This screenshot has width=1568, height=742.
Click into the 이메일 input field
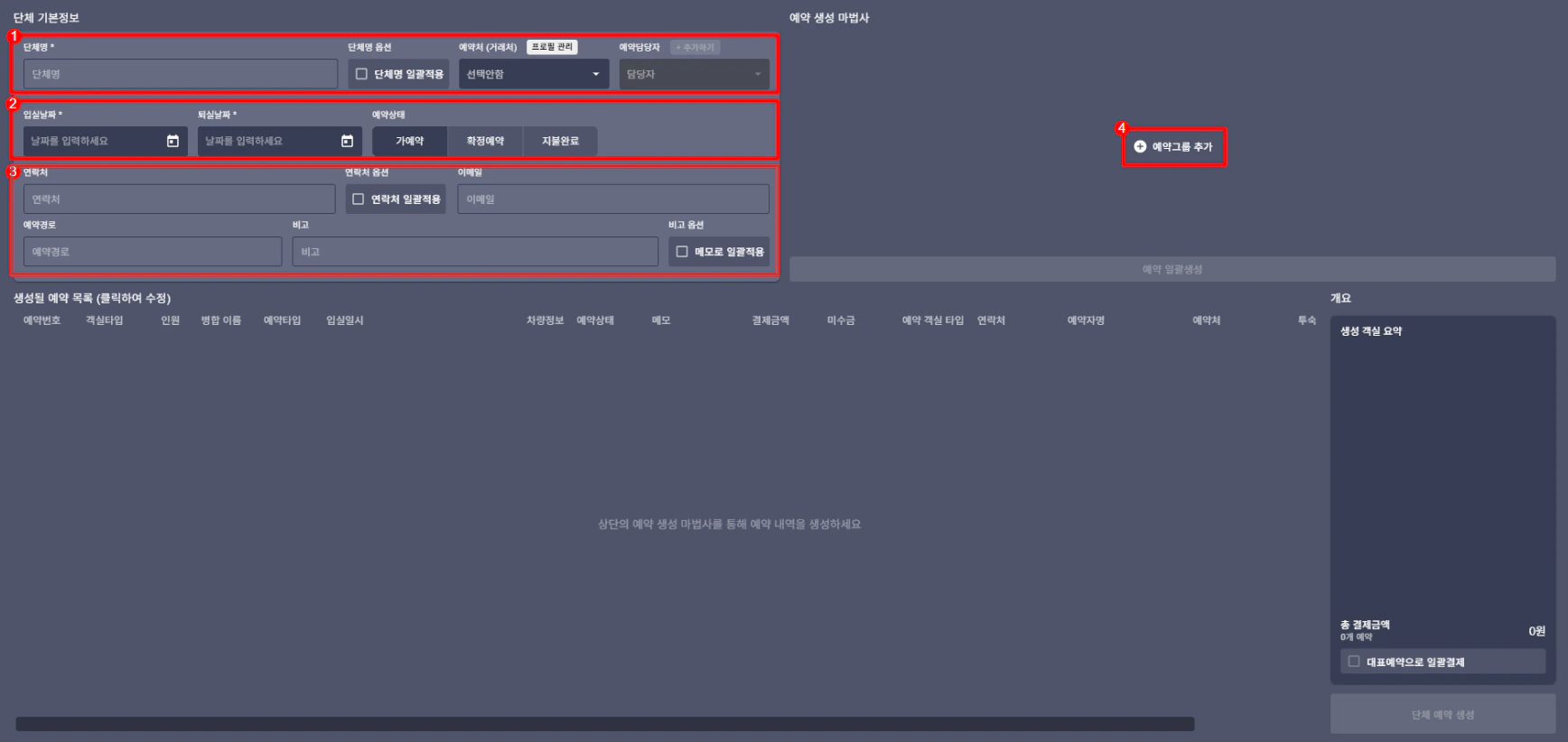[613, 199]
